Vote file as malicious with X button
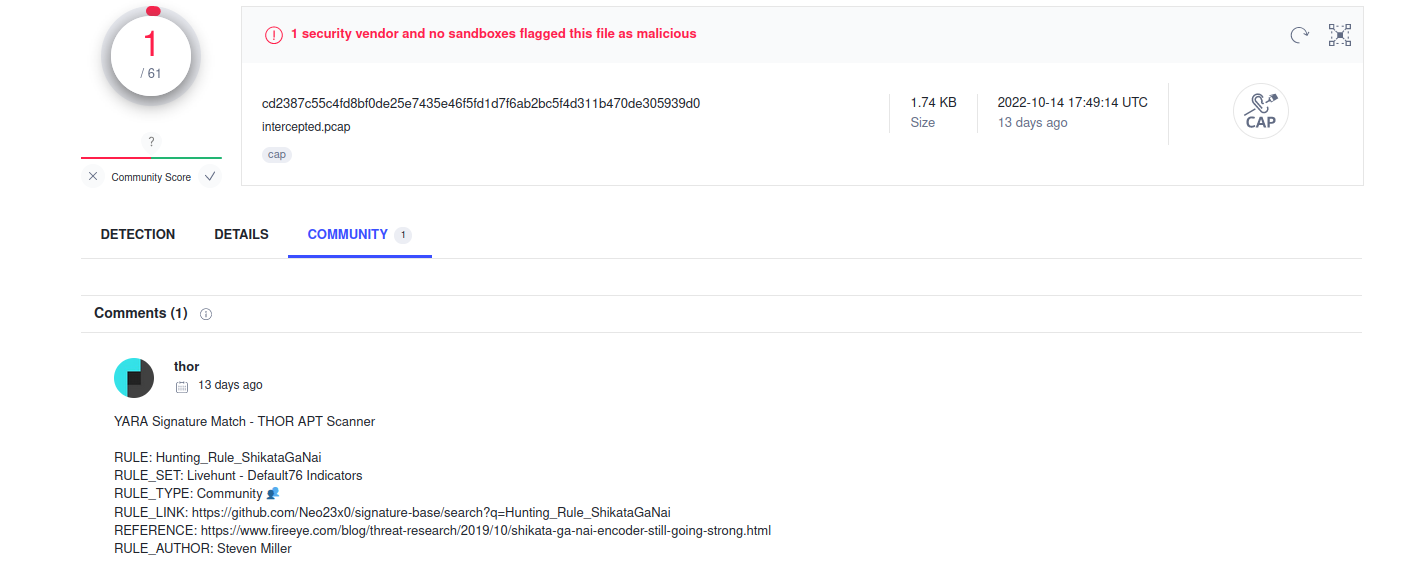 coord(93,177)
